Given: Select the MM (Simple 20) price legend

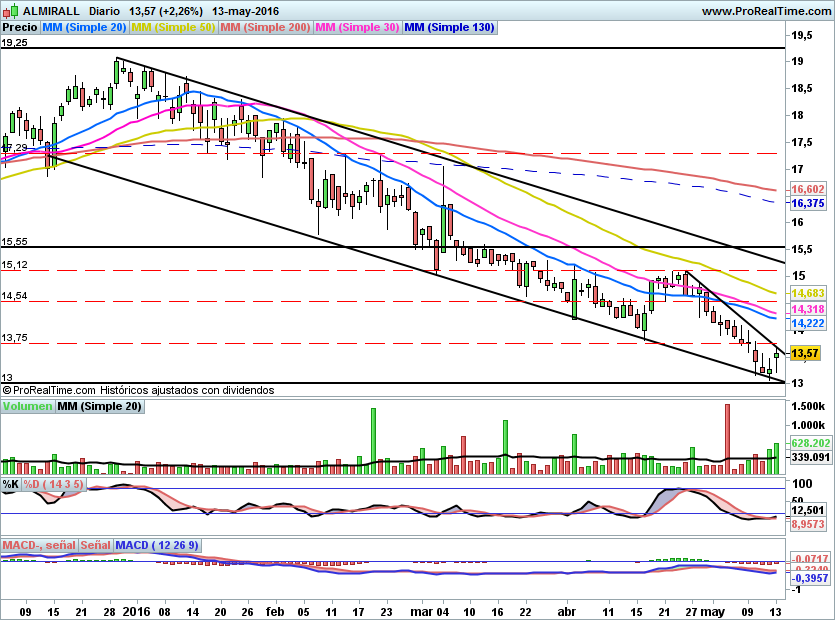Looking at the screenshot, I should (85, 28).
